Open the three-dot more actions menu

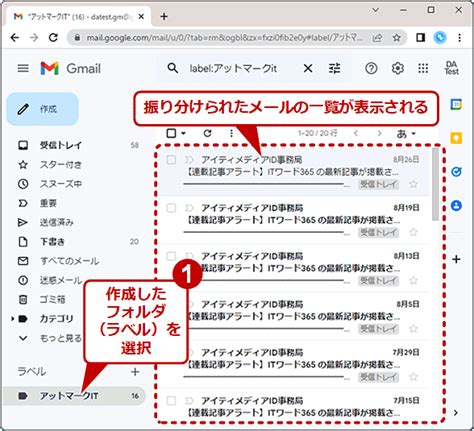click(x=231, y=133)
